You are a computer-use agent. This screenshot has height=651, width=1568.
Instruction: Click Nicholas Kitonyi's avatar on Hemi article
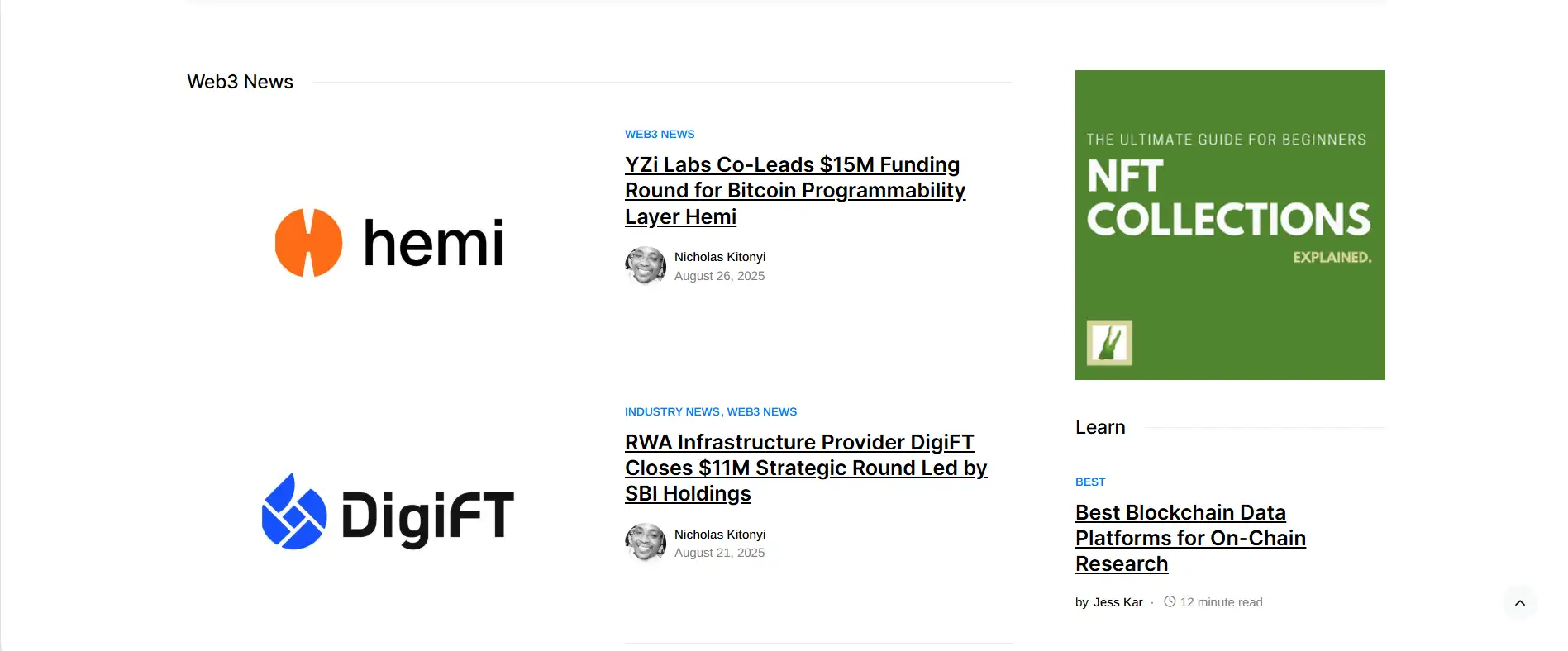pos(646,266)
